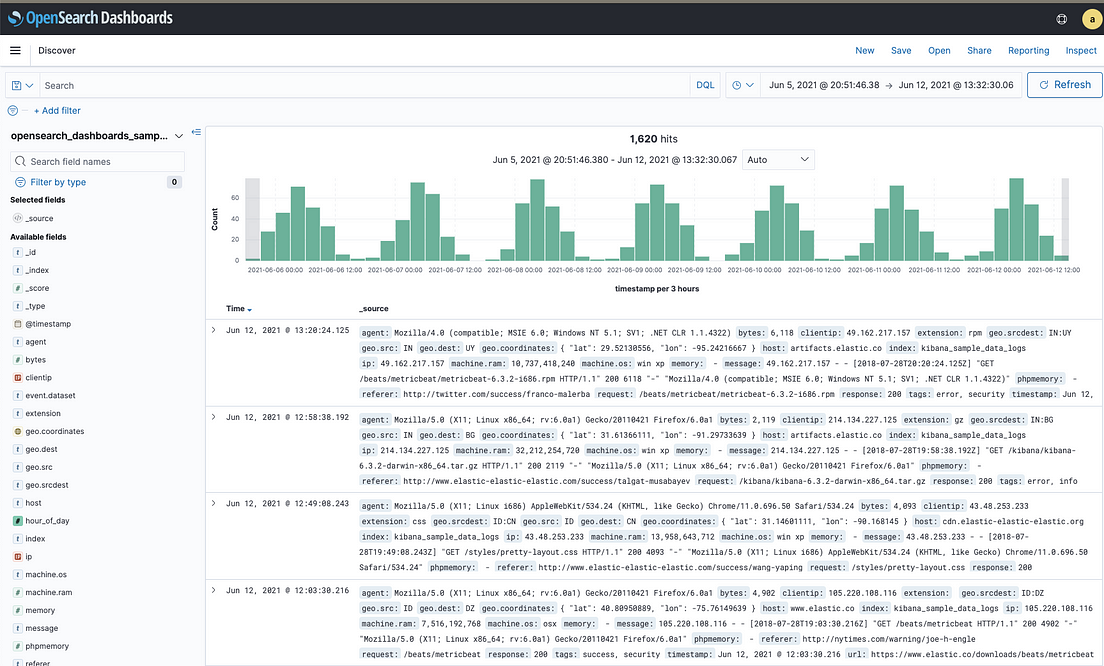Click the tallest histogram bar near 2021-06-08
Image resolution: width=1104 pixels, height=666 pixels.
(537, 220)
